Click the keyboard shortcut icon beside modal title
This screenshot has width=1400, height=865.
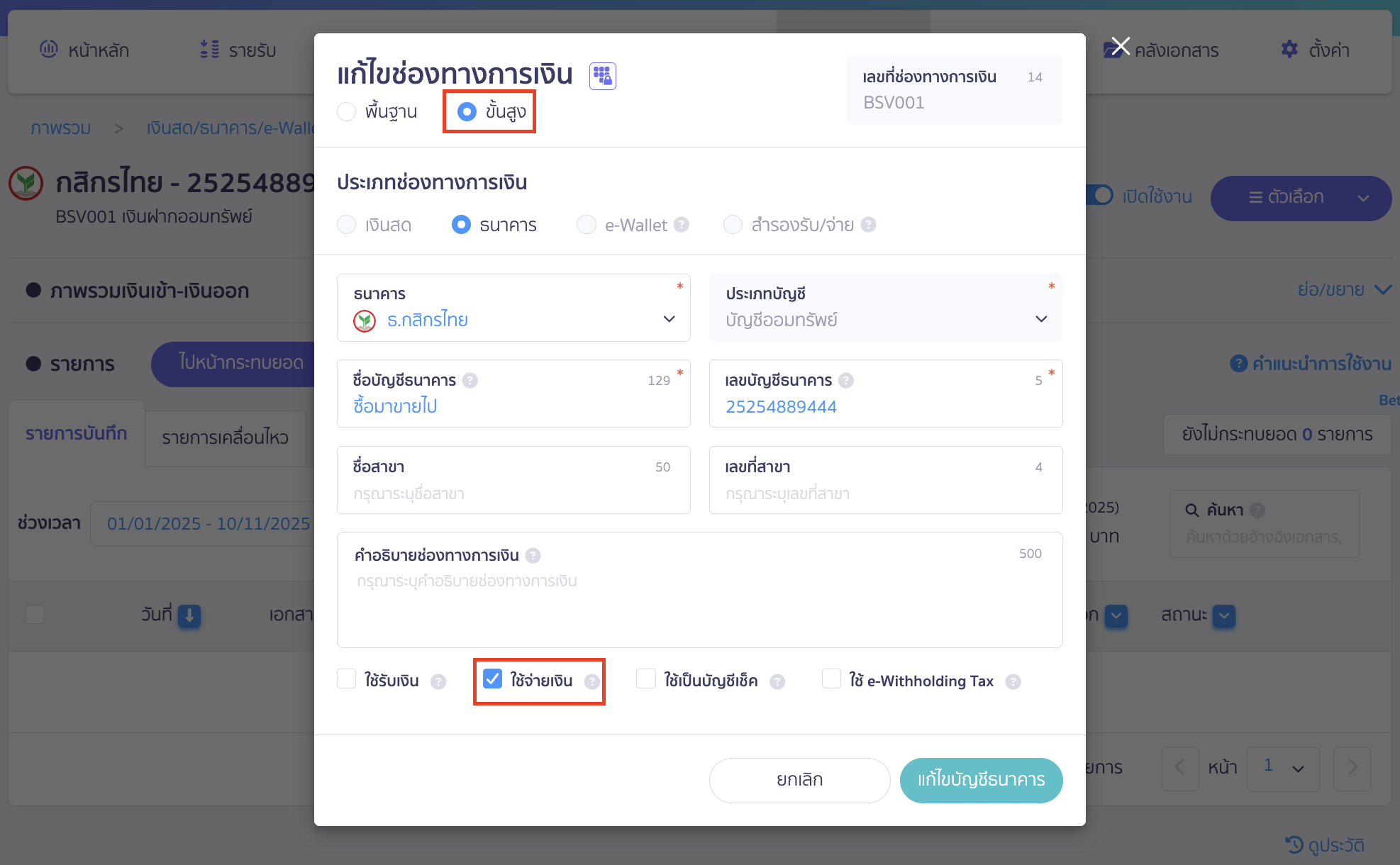coord(602,75)
